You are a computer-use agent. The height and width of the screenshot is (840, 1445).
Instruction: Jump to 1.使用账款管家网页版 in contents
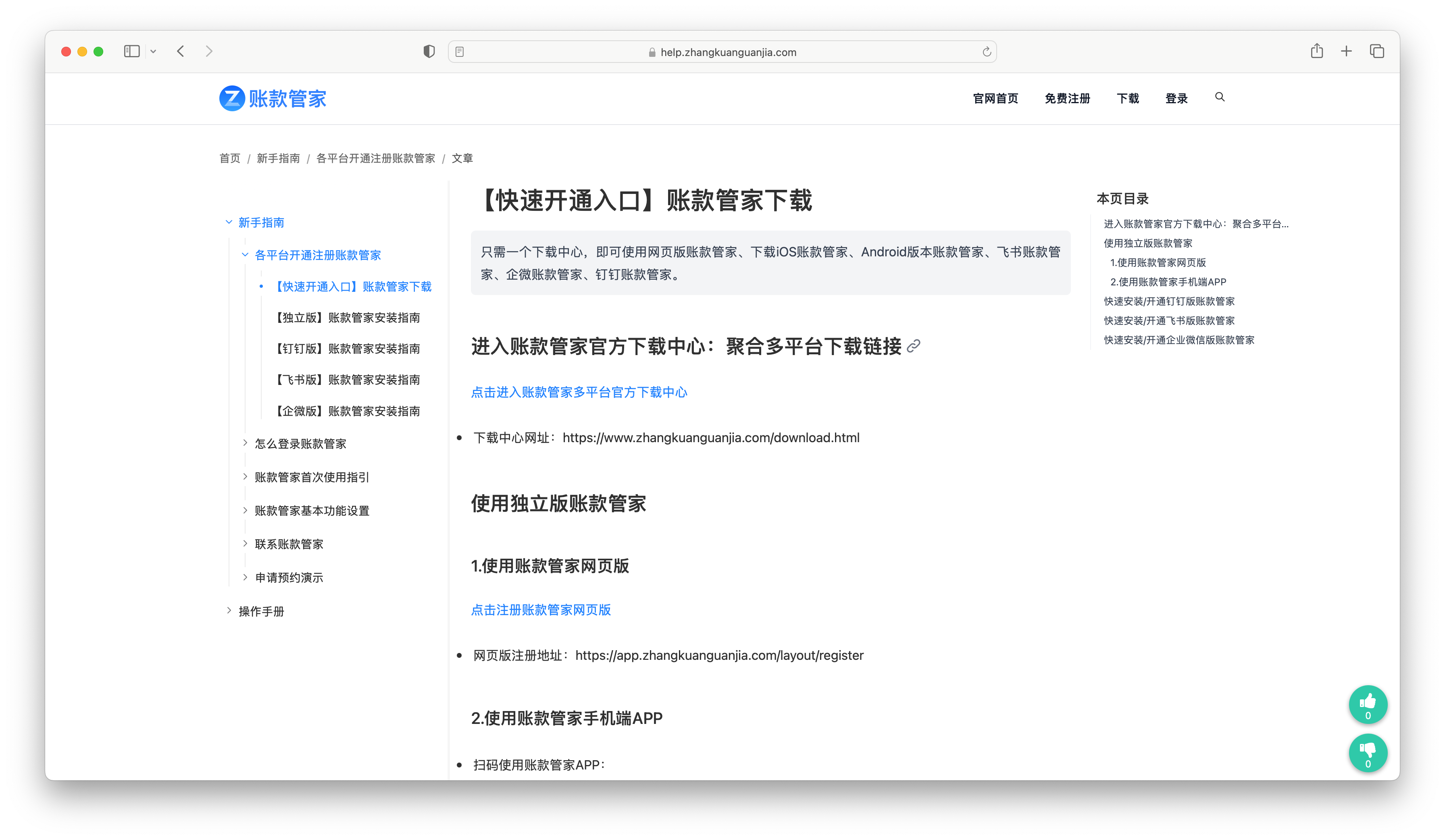[x=1158, y=263]
